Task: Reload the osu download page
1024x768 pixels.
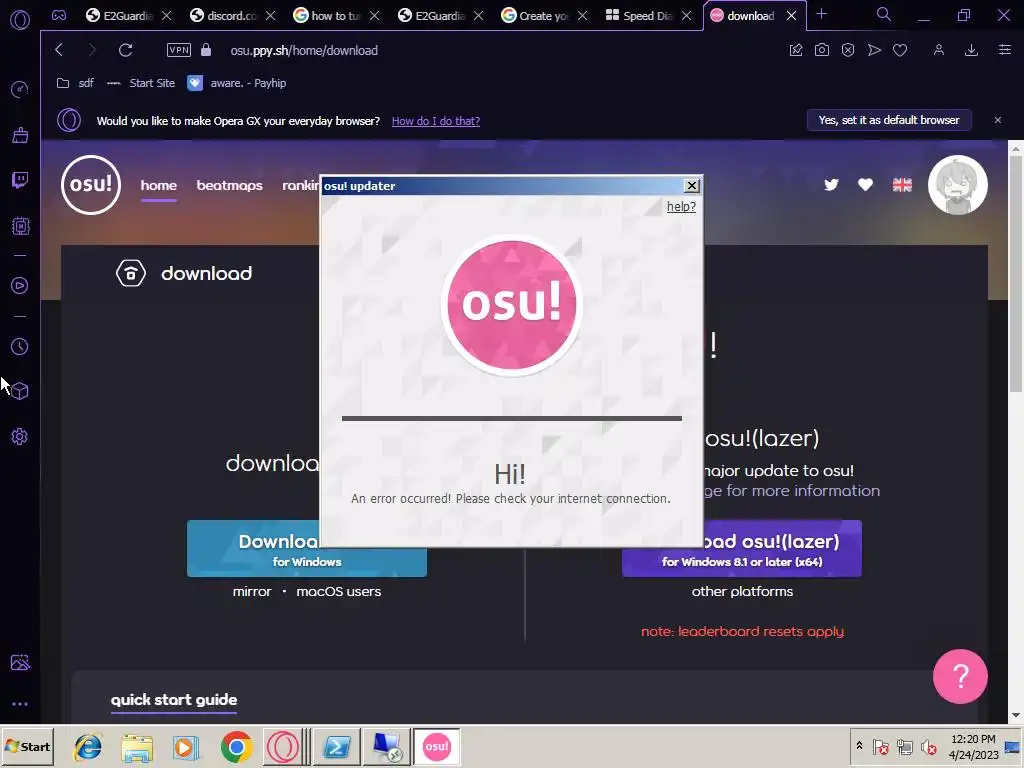Action: tap(125, 50)
